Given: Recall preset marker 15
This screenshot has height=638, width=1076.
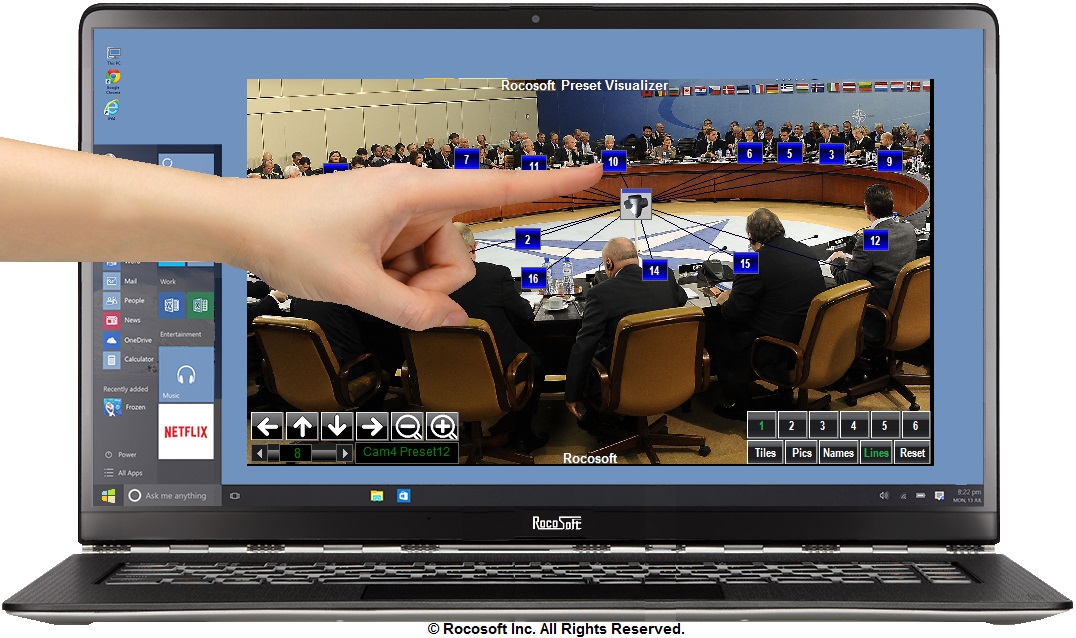Looking at the screenshot, I should point(745,263).
